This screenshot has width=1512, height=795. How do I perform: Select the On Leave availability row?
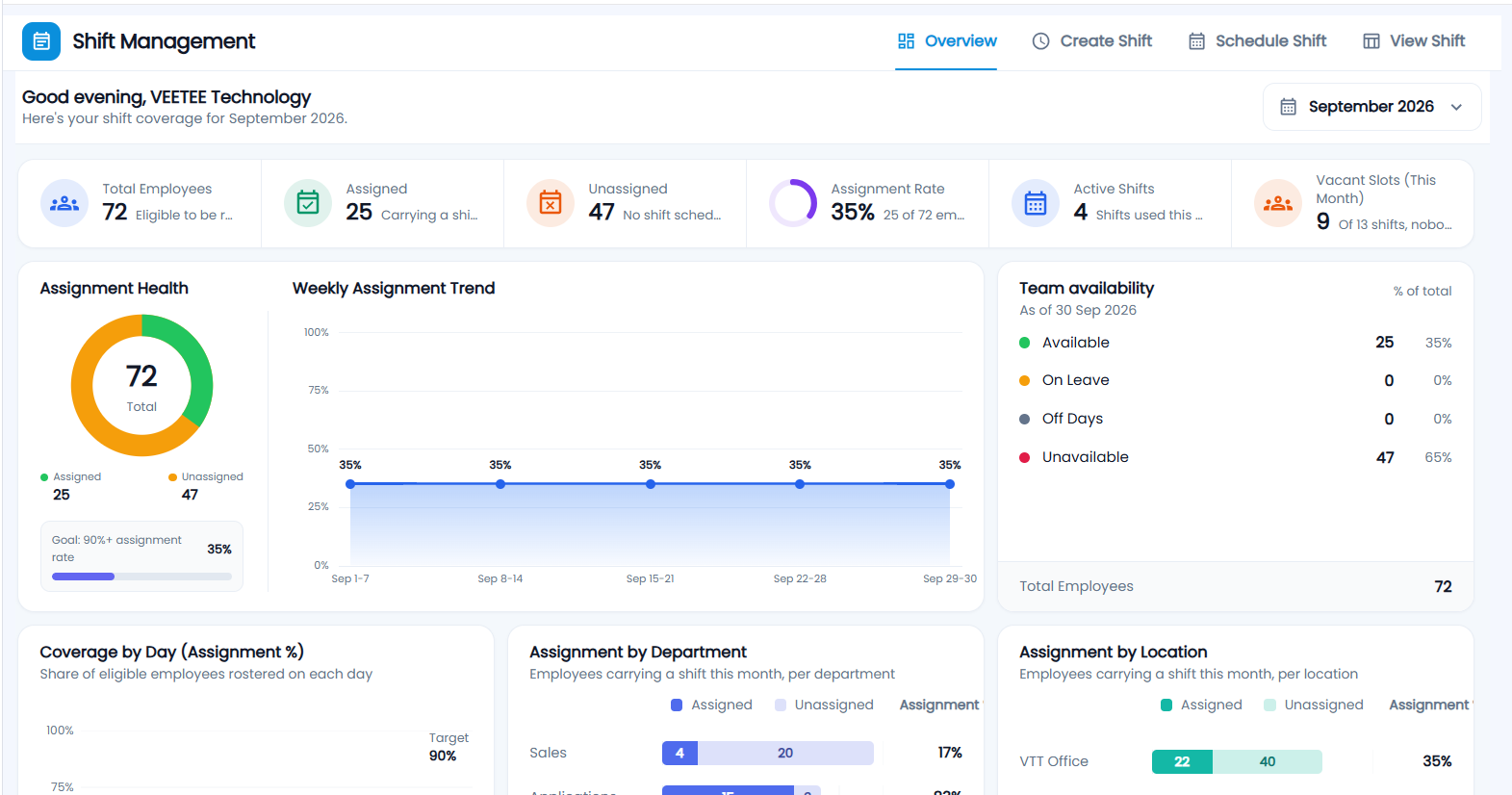(1236, 380)
